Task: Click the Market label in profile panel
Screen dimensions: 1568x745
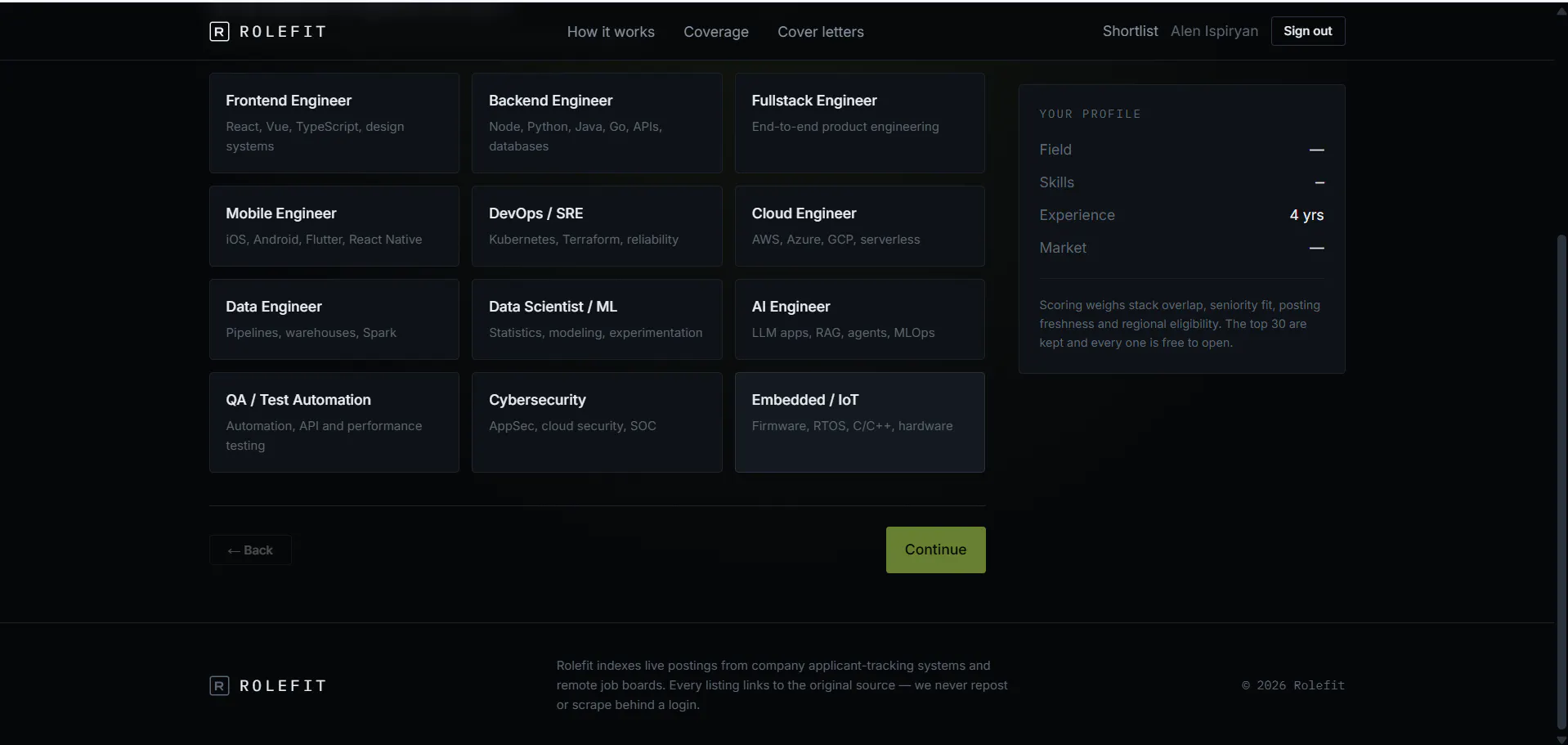Action: 1063,248
